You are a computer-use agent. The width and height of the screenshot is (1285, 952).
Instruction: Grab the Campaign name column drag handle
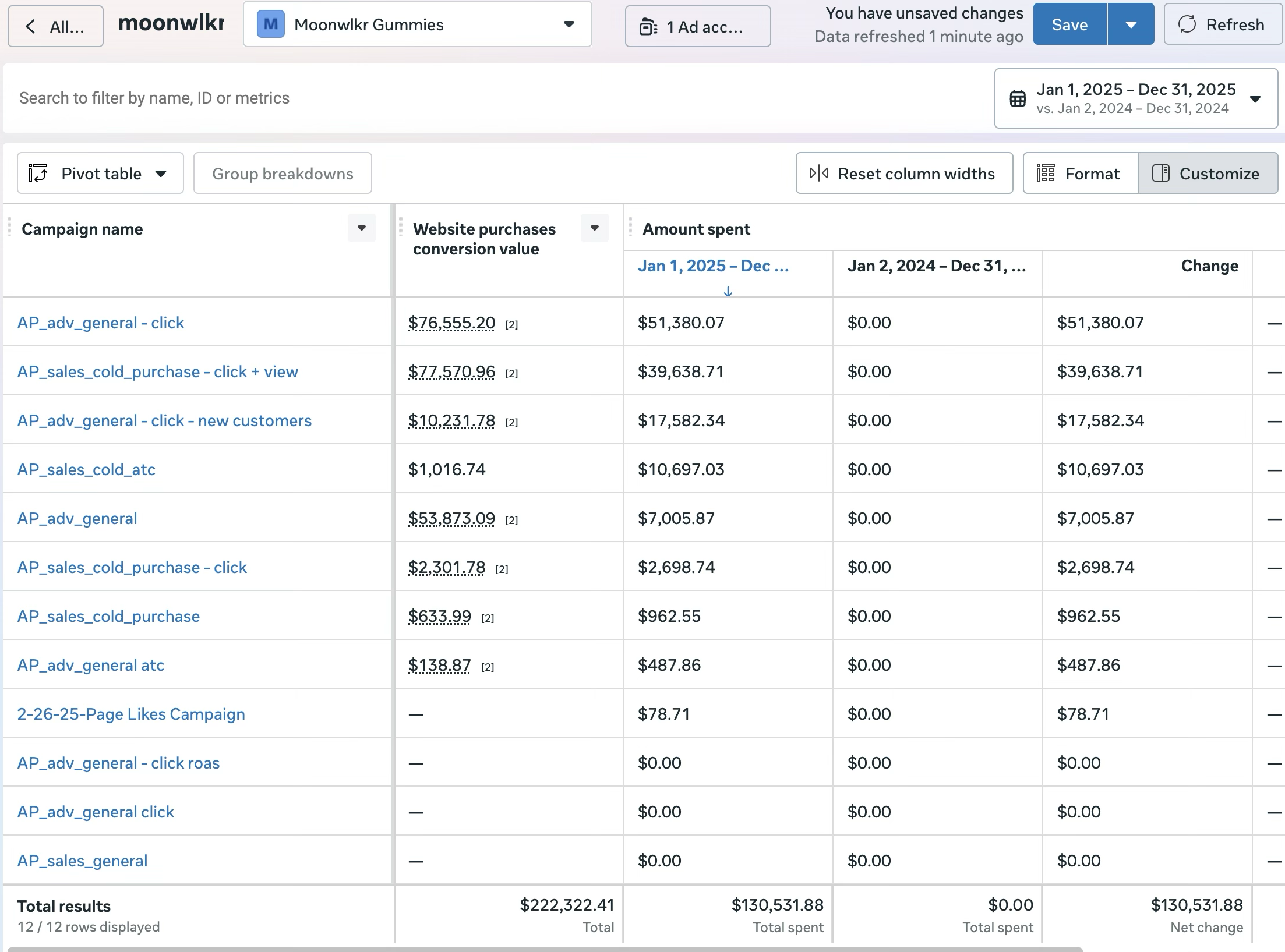tap(9, 227)
